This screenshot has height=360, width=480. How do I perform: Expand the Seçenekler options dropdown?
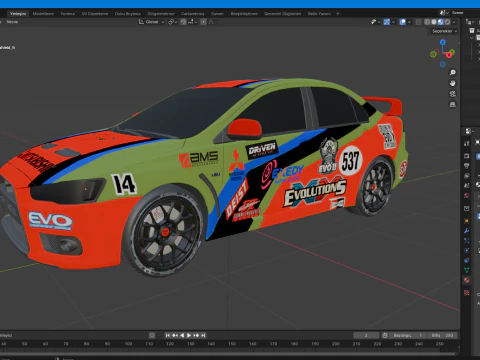444,31
